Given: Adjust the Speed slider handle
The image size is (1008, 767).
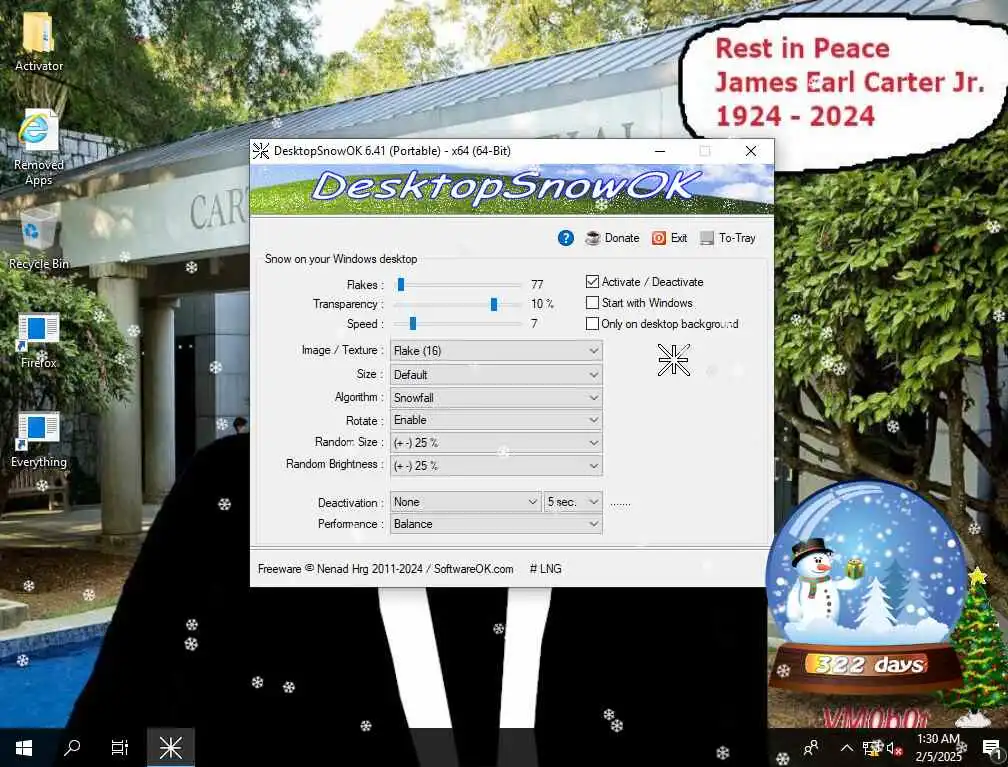Looking at the screenshot, I should (413, 323).
